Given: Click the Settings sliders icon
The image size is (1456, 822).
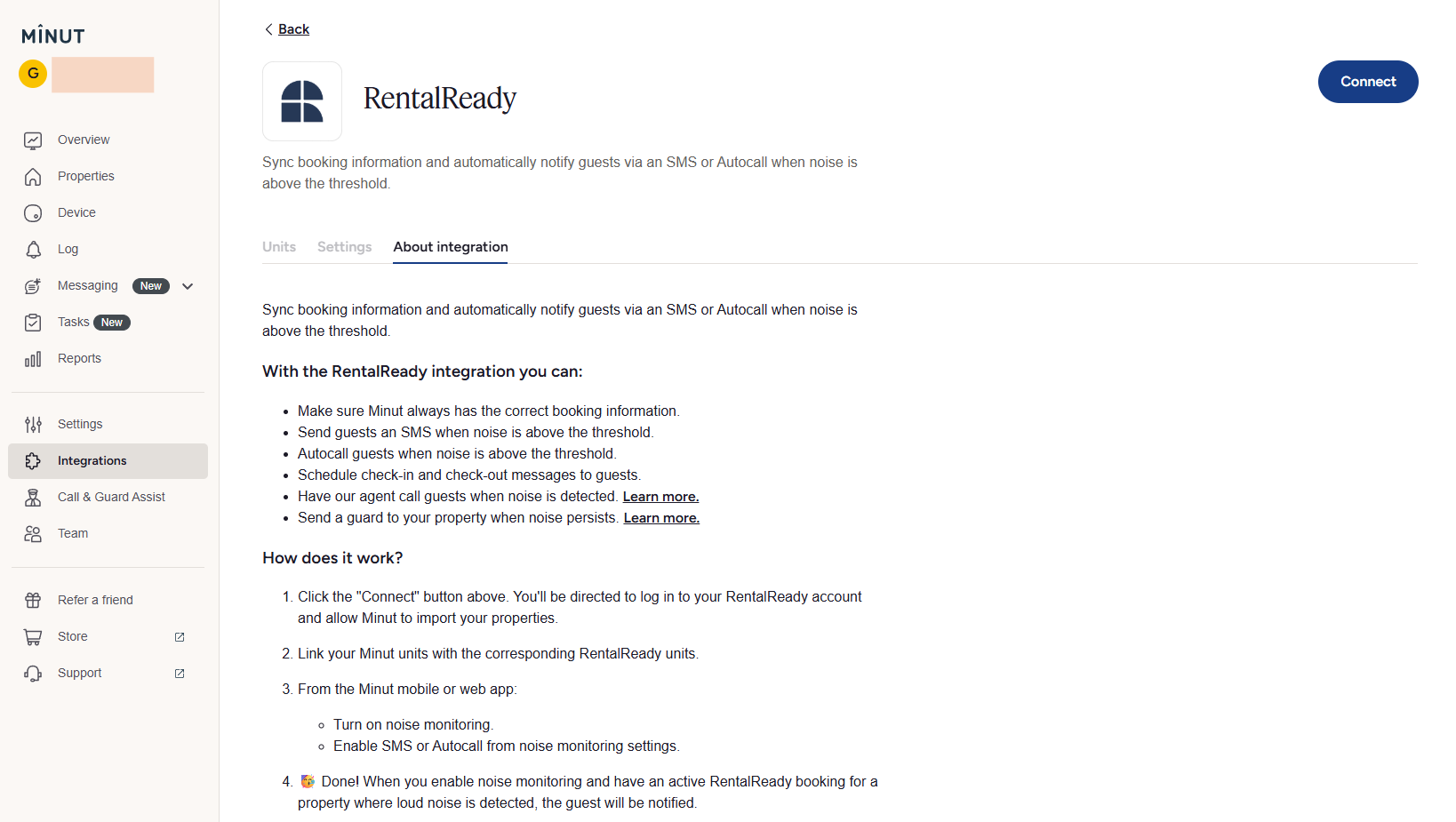Looking at the screenshot, I should pos(33,425).
